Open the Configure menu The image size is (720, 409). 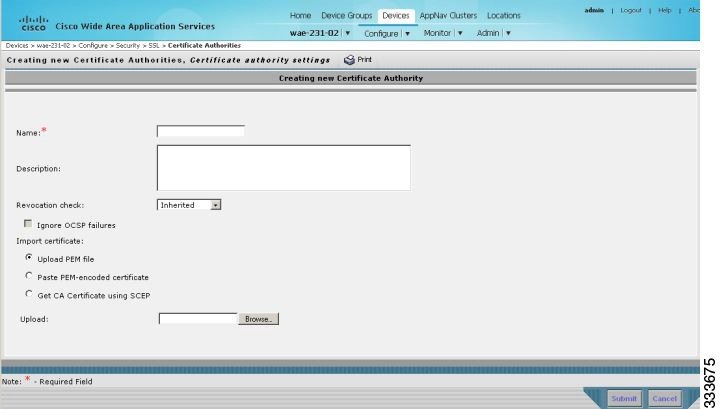381,34
